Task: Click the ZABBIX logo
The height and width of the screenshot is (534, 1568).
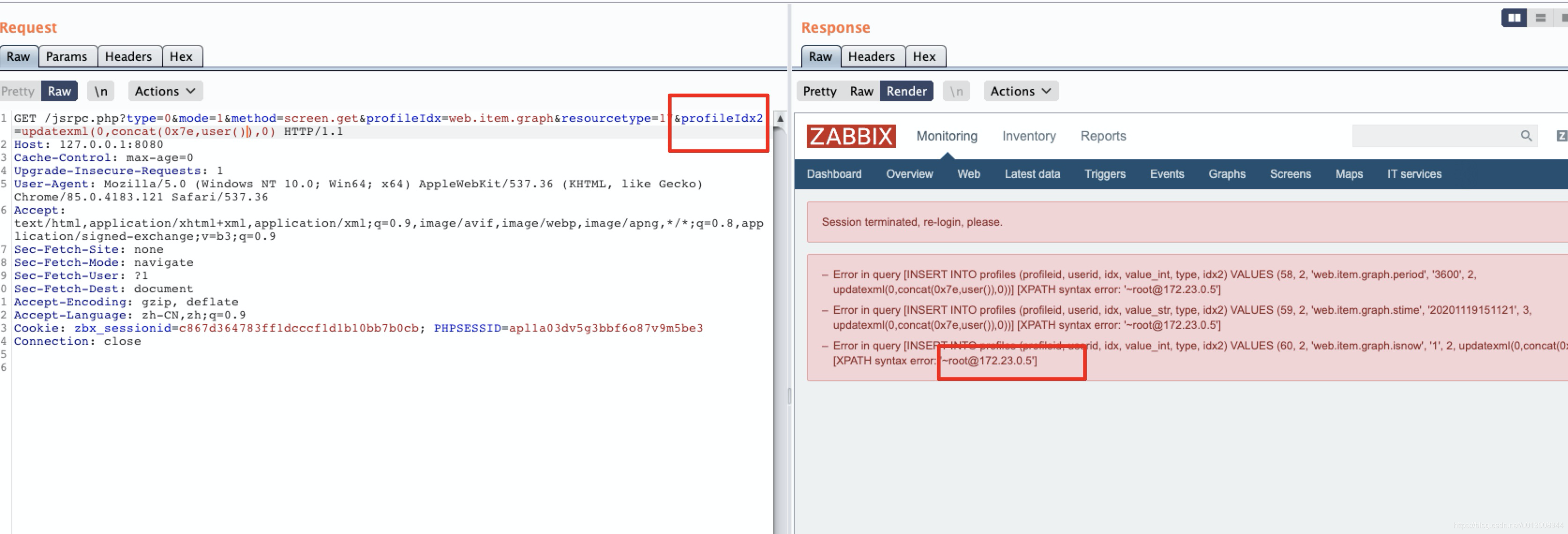Action: tap(851, 136)
